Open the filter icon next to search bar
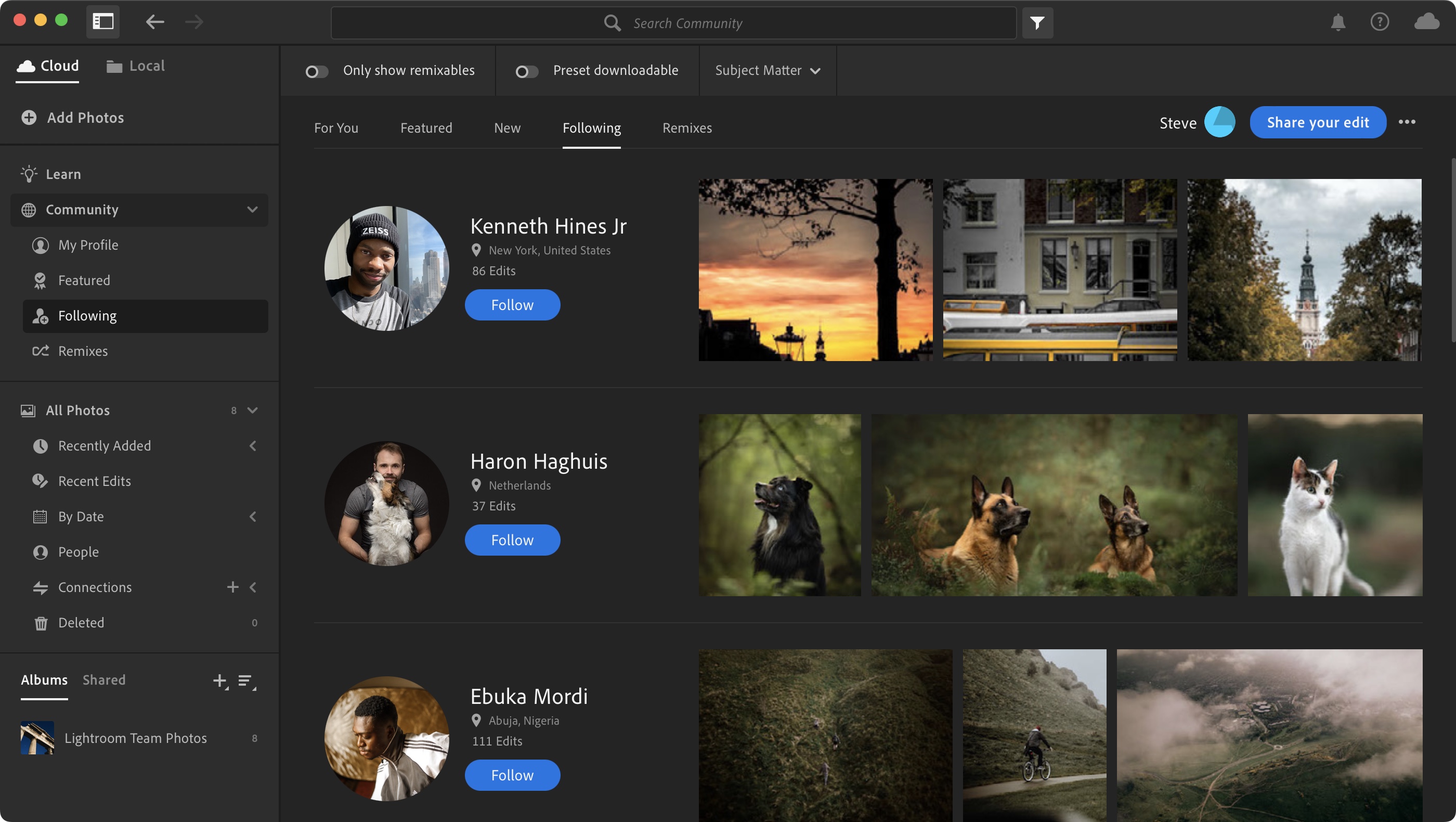The width and height of the screenshot is (1456, 822). coord(1038,22)
